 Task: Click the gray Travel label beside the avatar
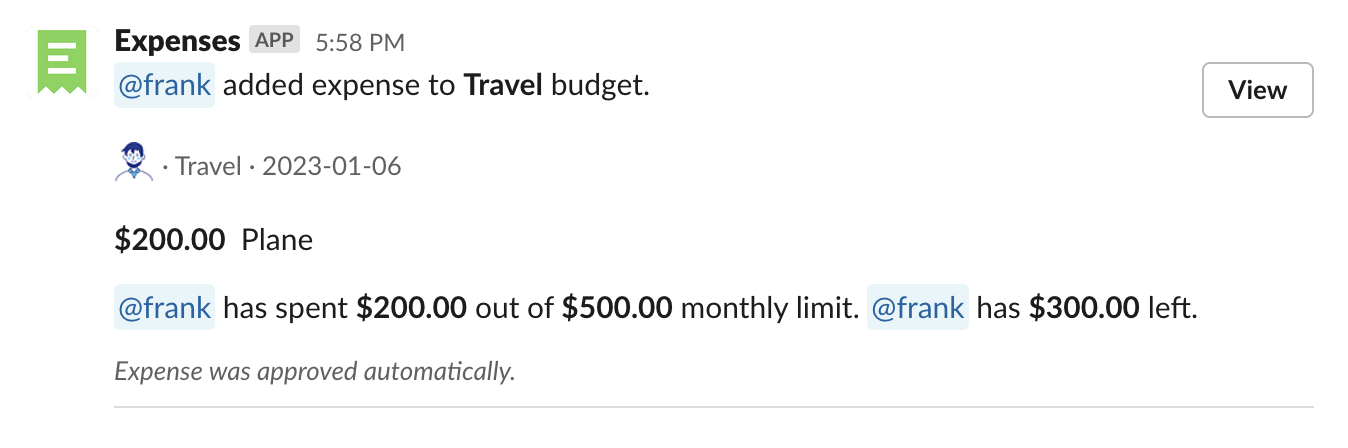point(208,166)
